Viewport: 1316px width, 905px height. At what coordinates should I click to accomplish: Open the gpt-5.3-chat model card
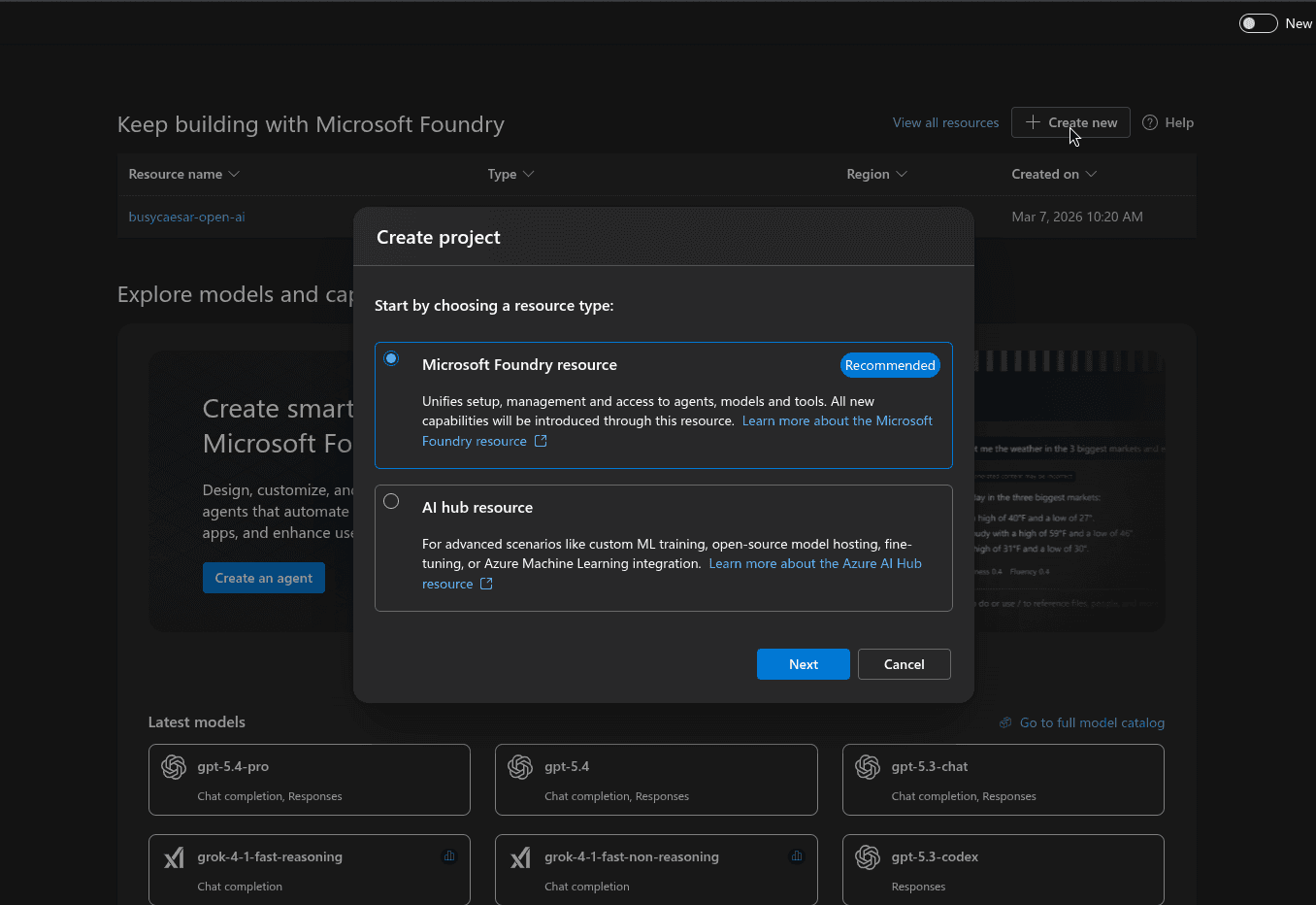click(x=1003, y=780)
